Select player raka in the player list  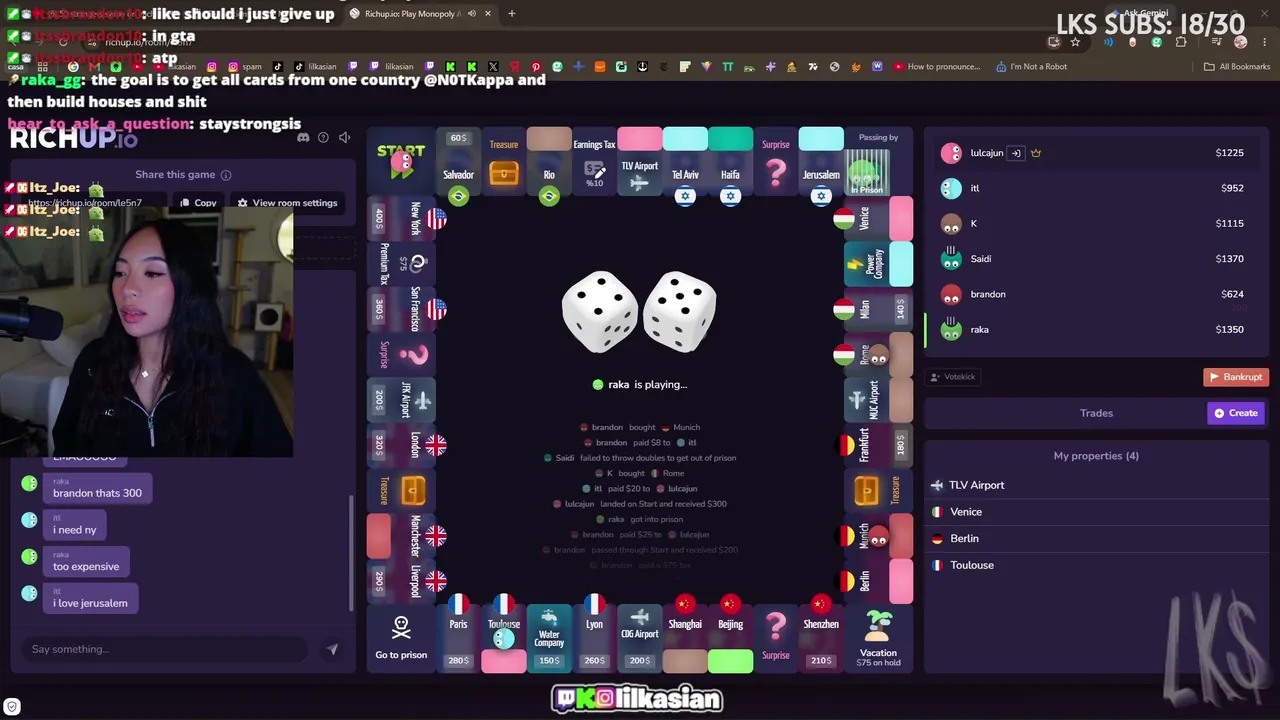pos(1095,330)
